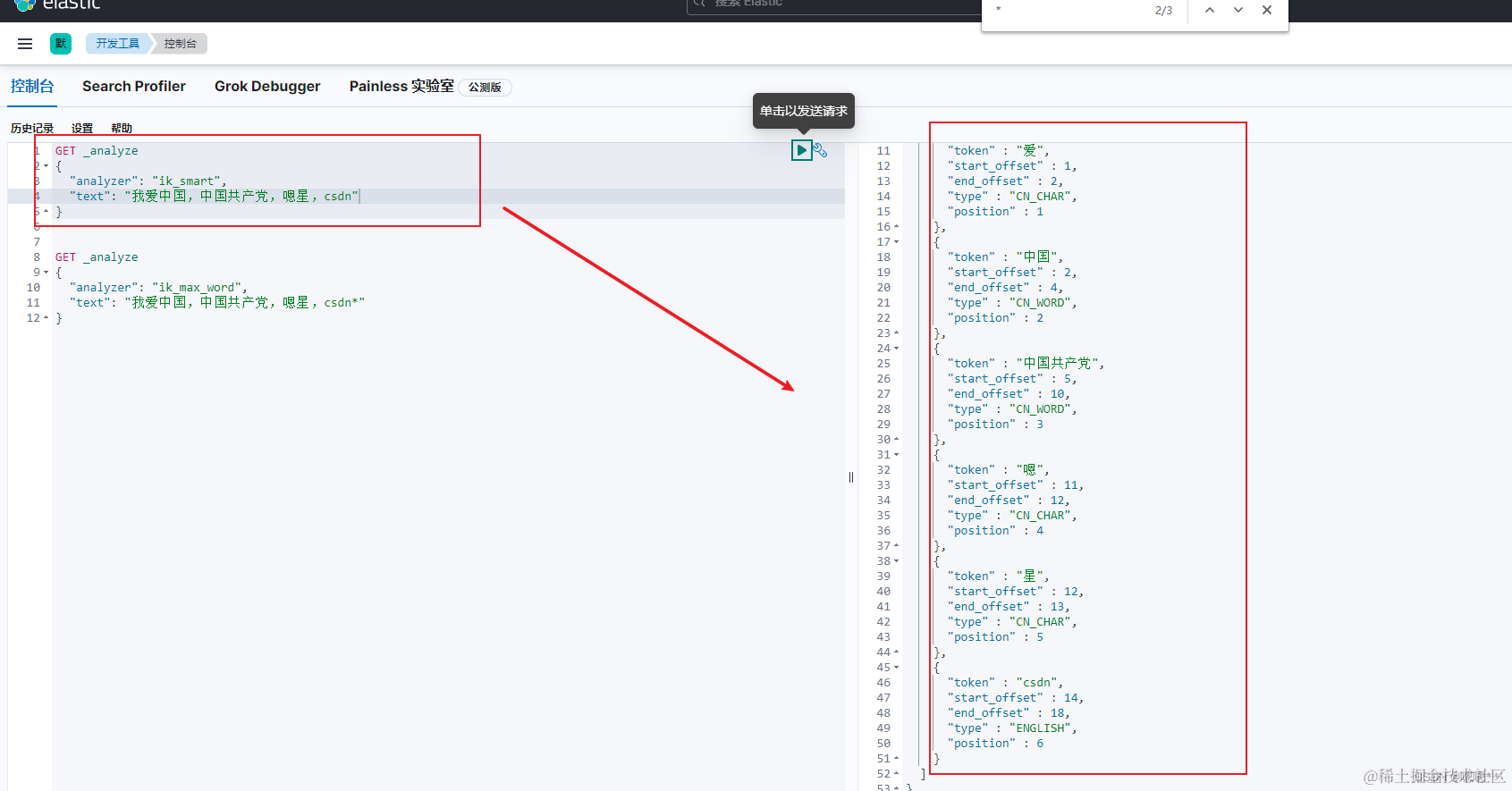Collapse output object at line 17
Viewport: 1512px width, 791px height.
point(897,242)
